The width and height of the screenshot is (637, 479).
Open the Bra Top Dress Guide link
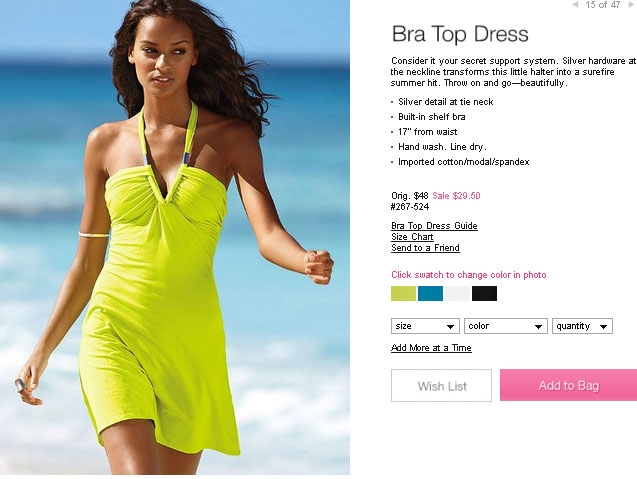(434, 226)
